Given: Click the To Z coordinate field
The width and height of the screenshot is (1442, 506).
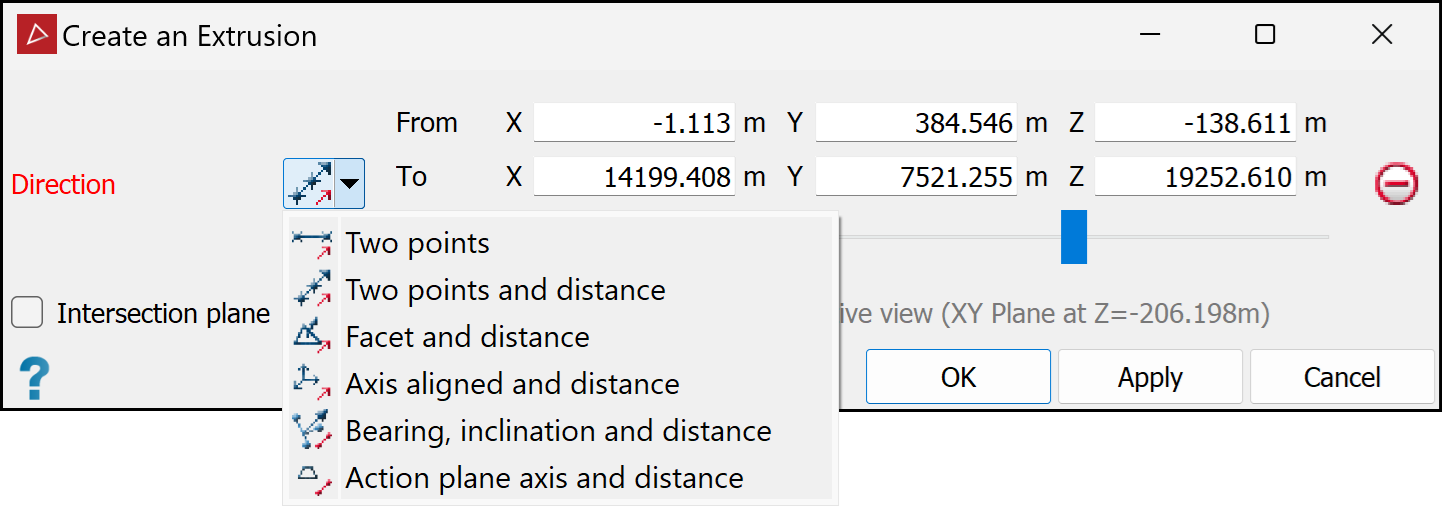Looking at the screenshot, I should [1195, 177].
